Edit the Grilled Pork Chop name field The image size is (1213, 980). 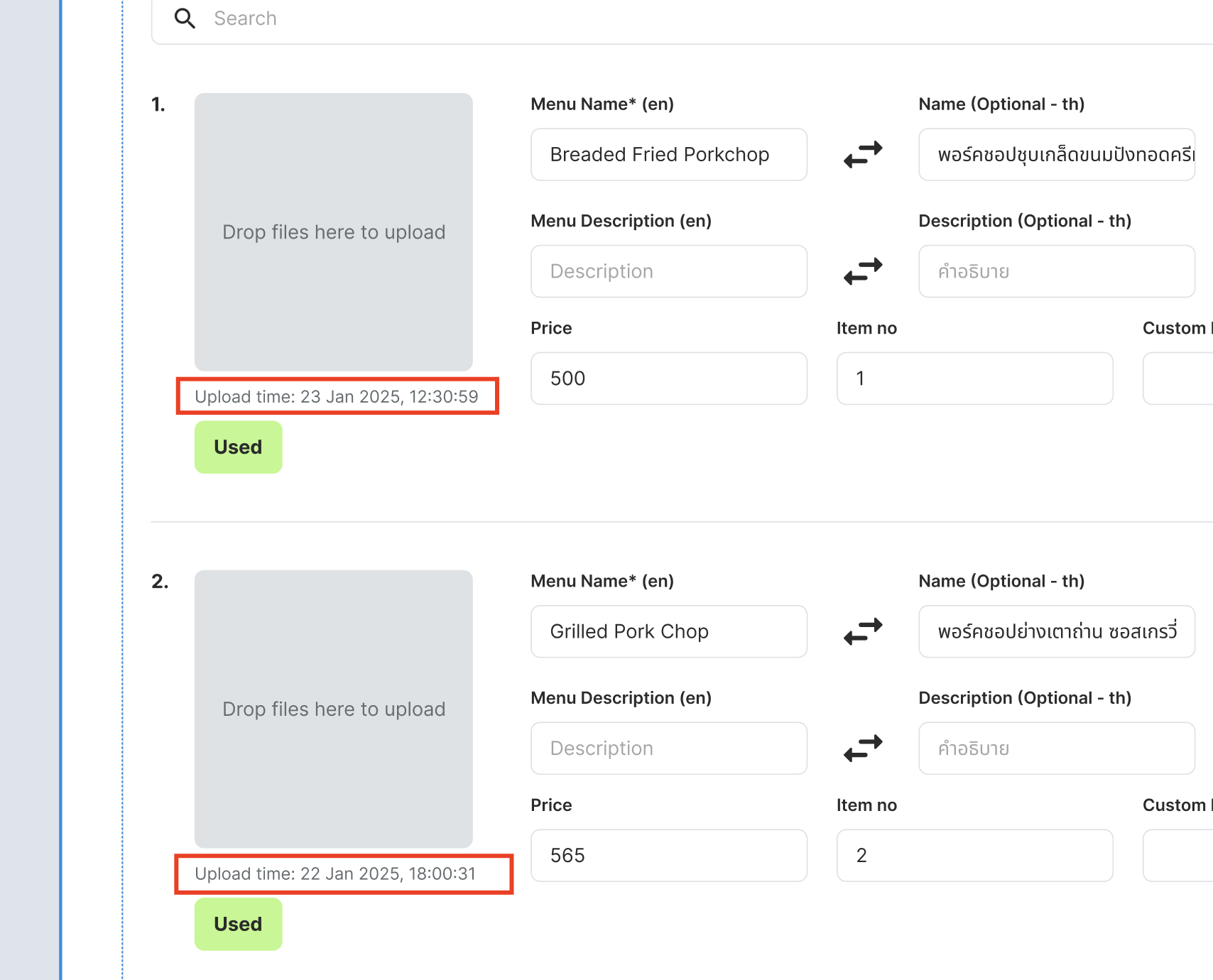click(x=668, y=632)
